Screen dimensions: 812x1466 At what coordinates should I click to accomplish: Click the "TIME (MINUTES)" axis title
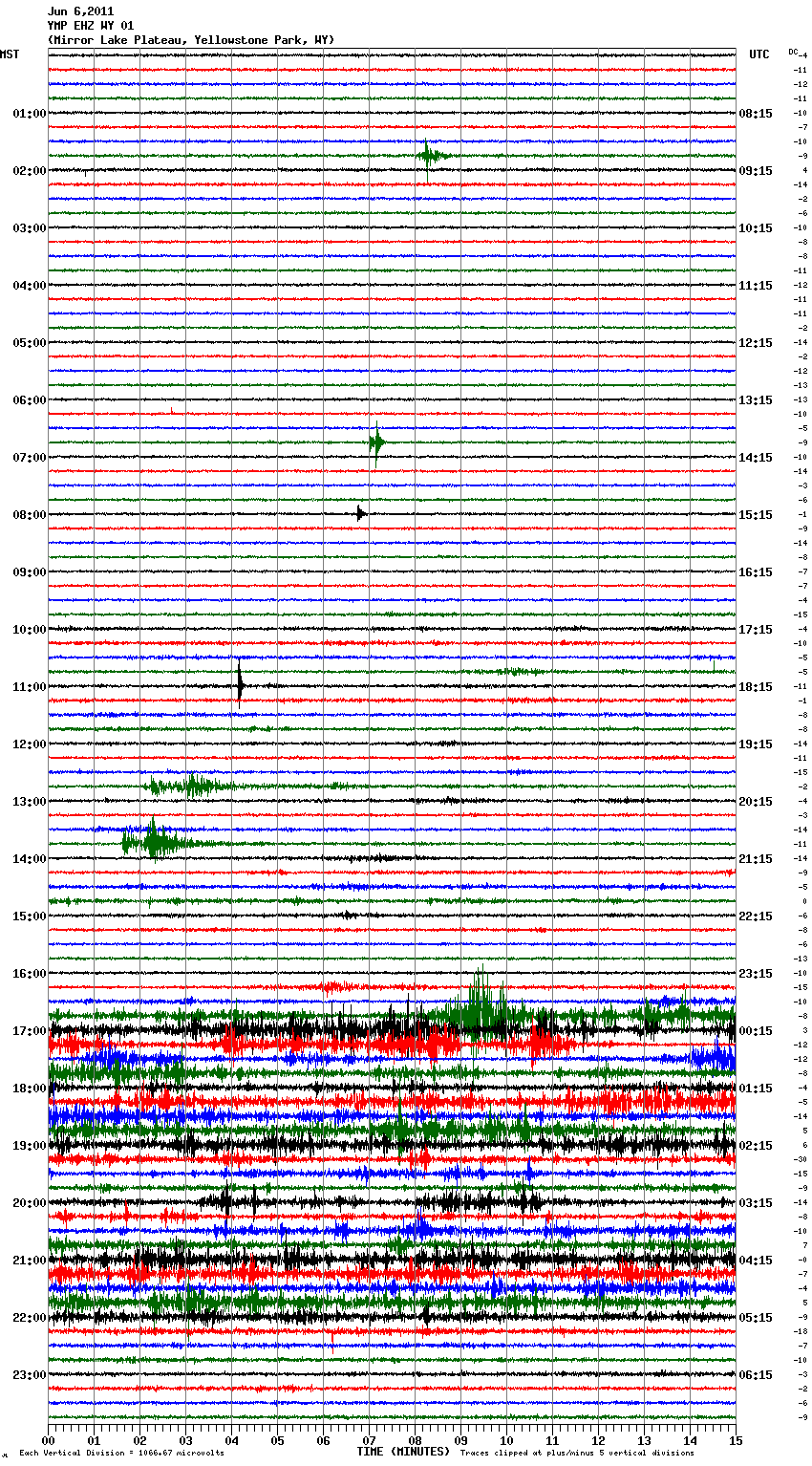pos(403,1452)
